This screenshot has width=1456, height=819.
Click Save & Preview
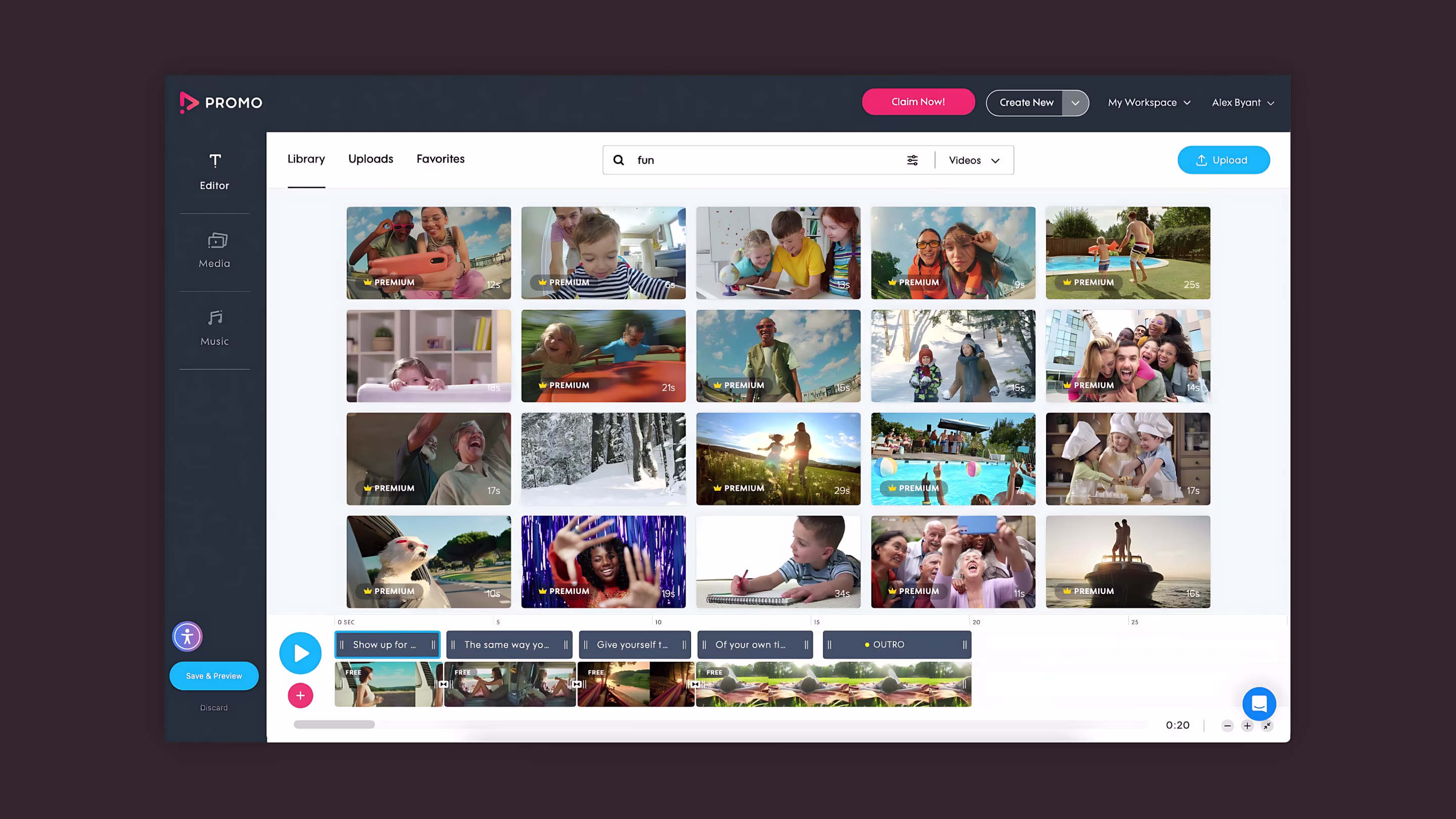(214, 675)
